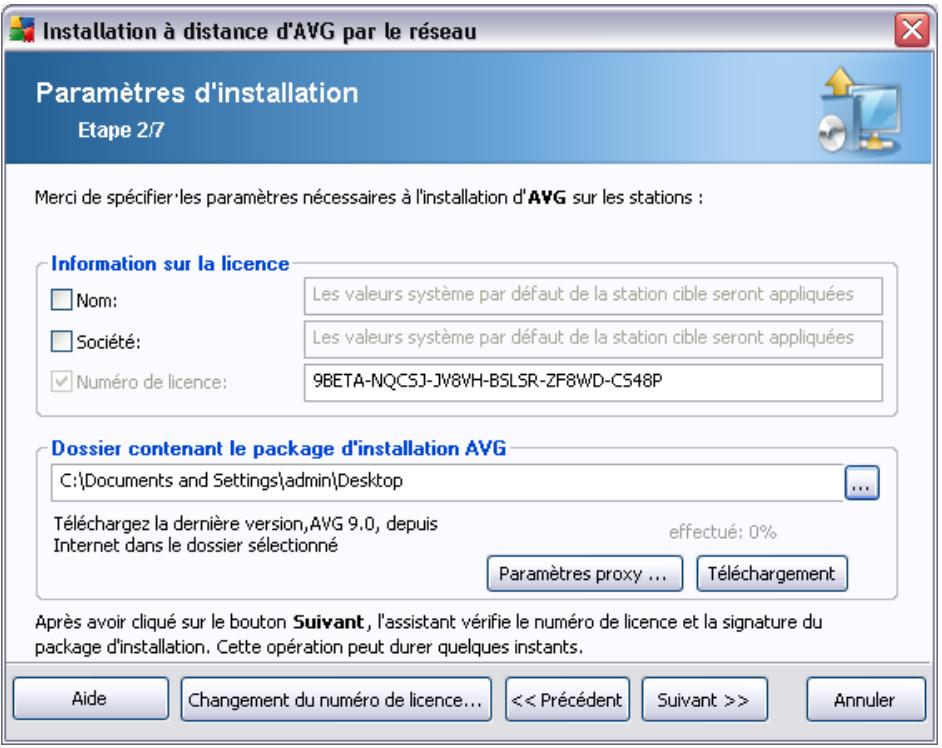Proceed with the Suivant button
This screenshot has width=942, height=748.
click(x=705, y=699)
